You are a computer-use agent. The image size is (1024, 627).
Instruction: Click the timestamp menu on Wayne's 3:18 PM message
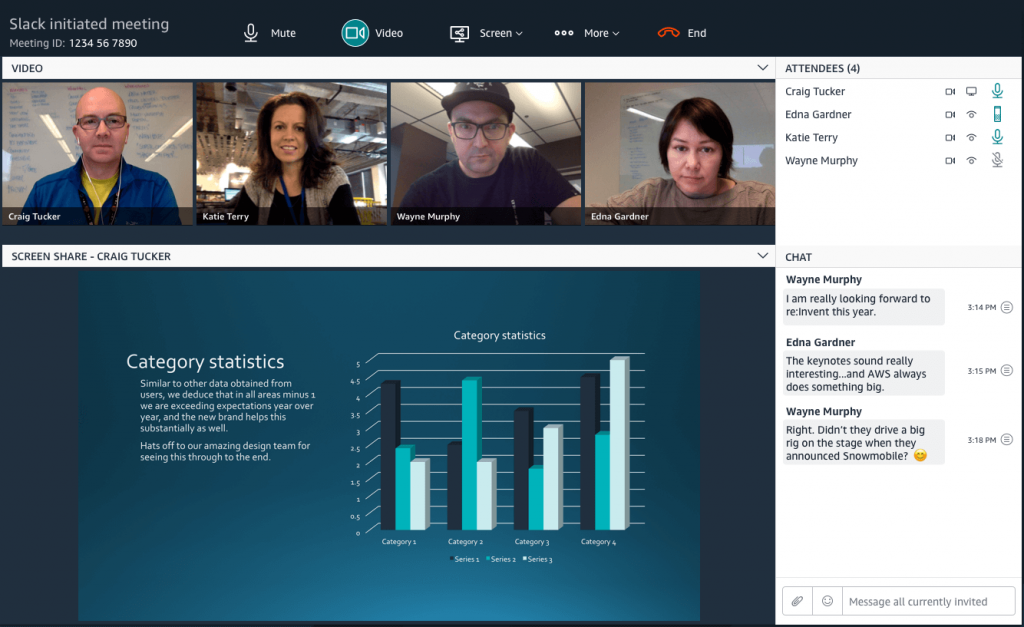click(x=1006, y=440)
